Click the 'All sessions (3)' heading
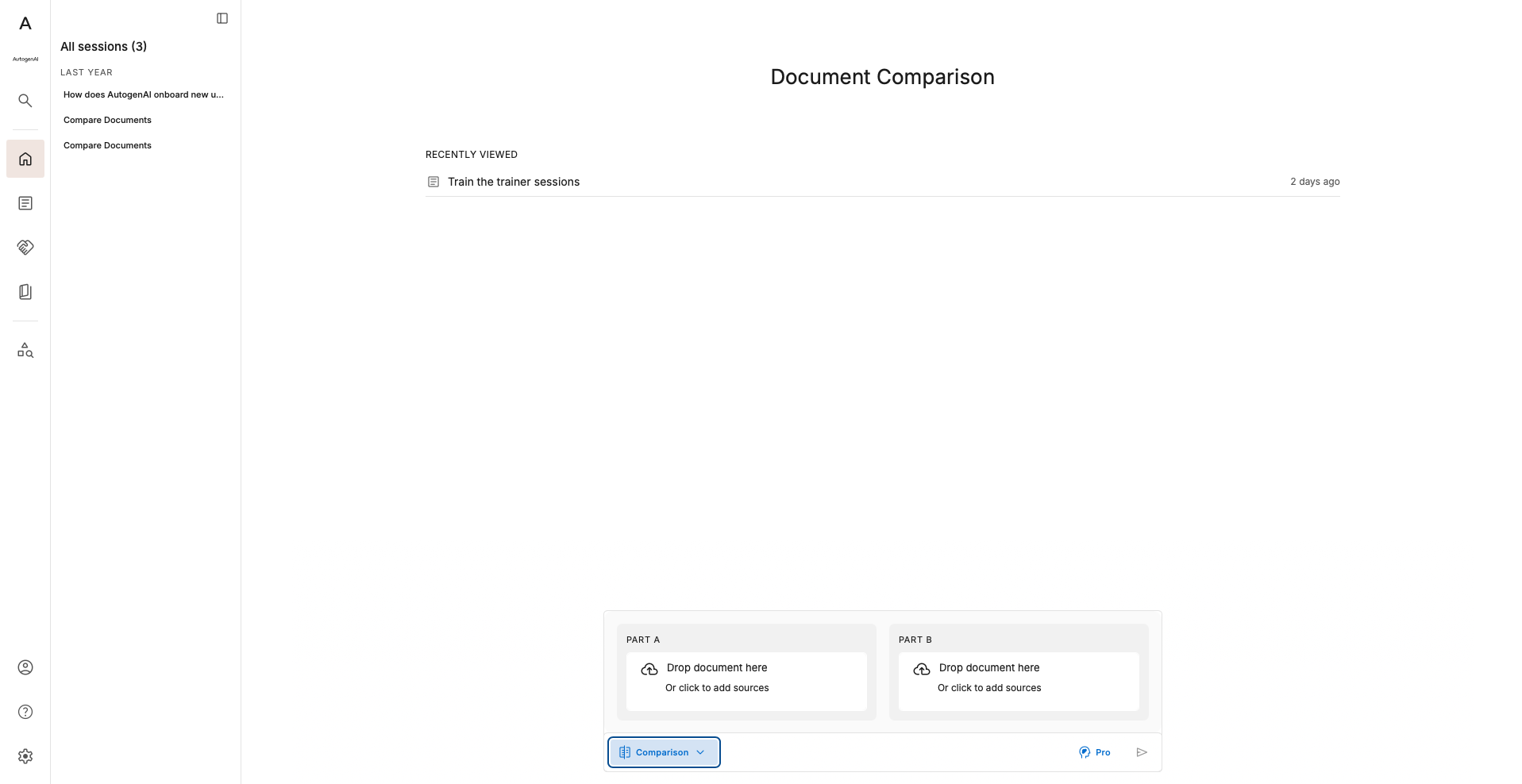 pyautogui.click(x=104, y=46)
